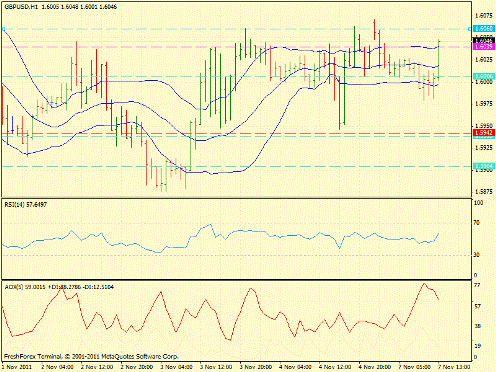The height and width of the screenshot is (372, 496).
Task: Click the ADX scale value 19
Action: pyautogui.click(x=477, y=346)
